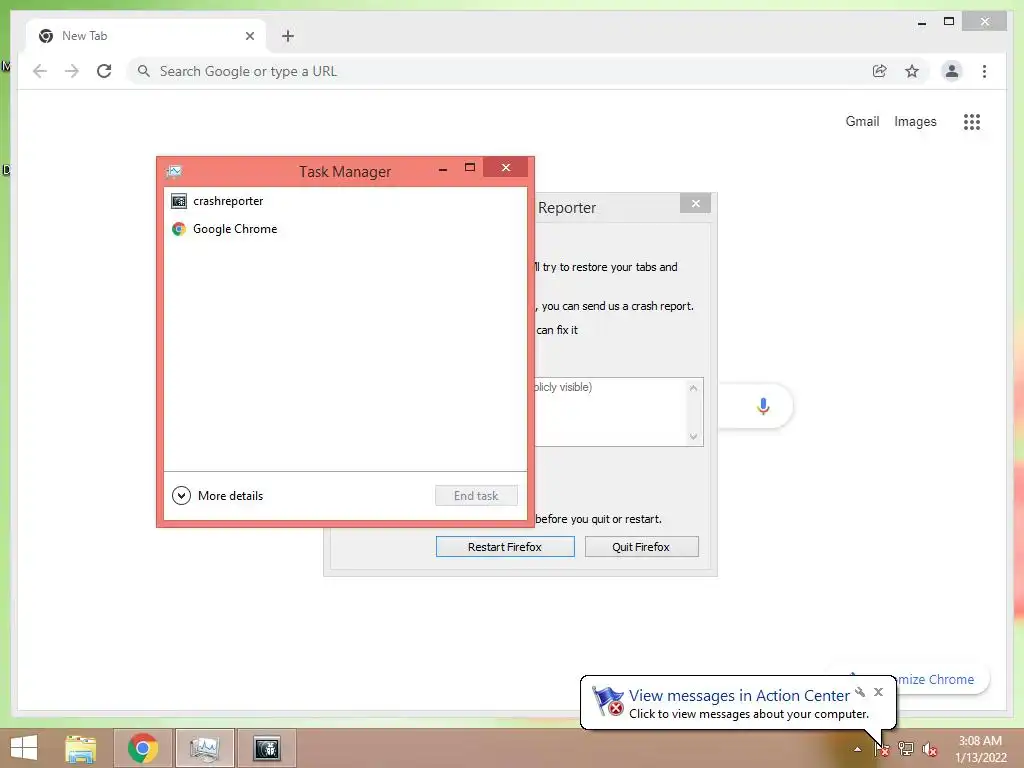Click the Task Manager title bar icon
The height and width of the screenshot is (768, 1024).
[x=174, y=171]
